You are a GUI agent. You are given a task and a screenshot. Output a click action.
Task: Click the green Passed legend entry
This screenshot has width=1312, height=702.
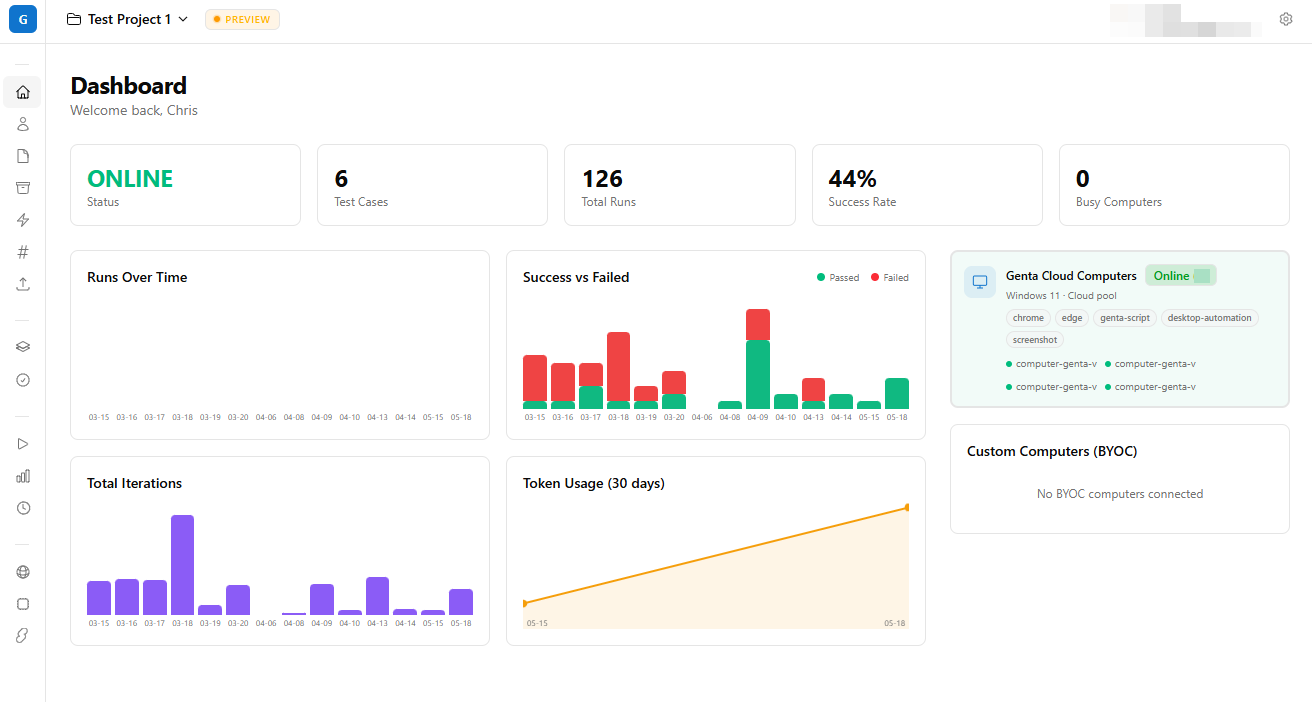point(838,278)
